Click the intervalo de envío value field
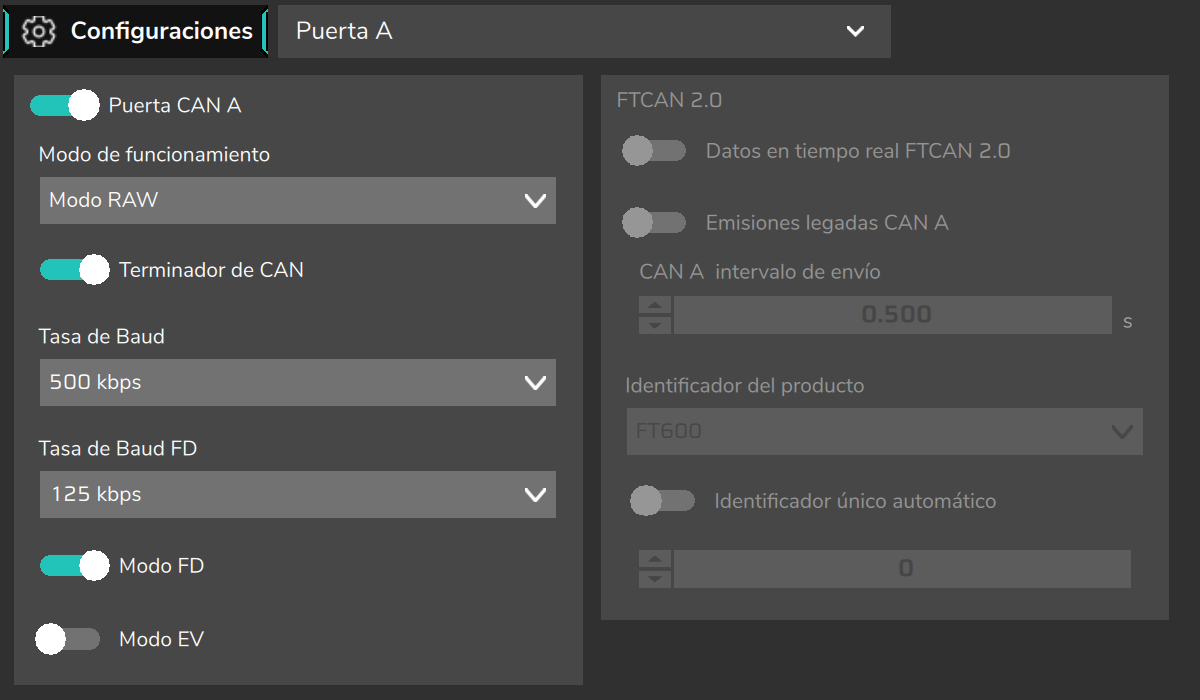 click(893, 314)
